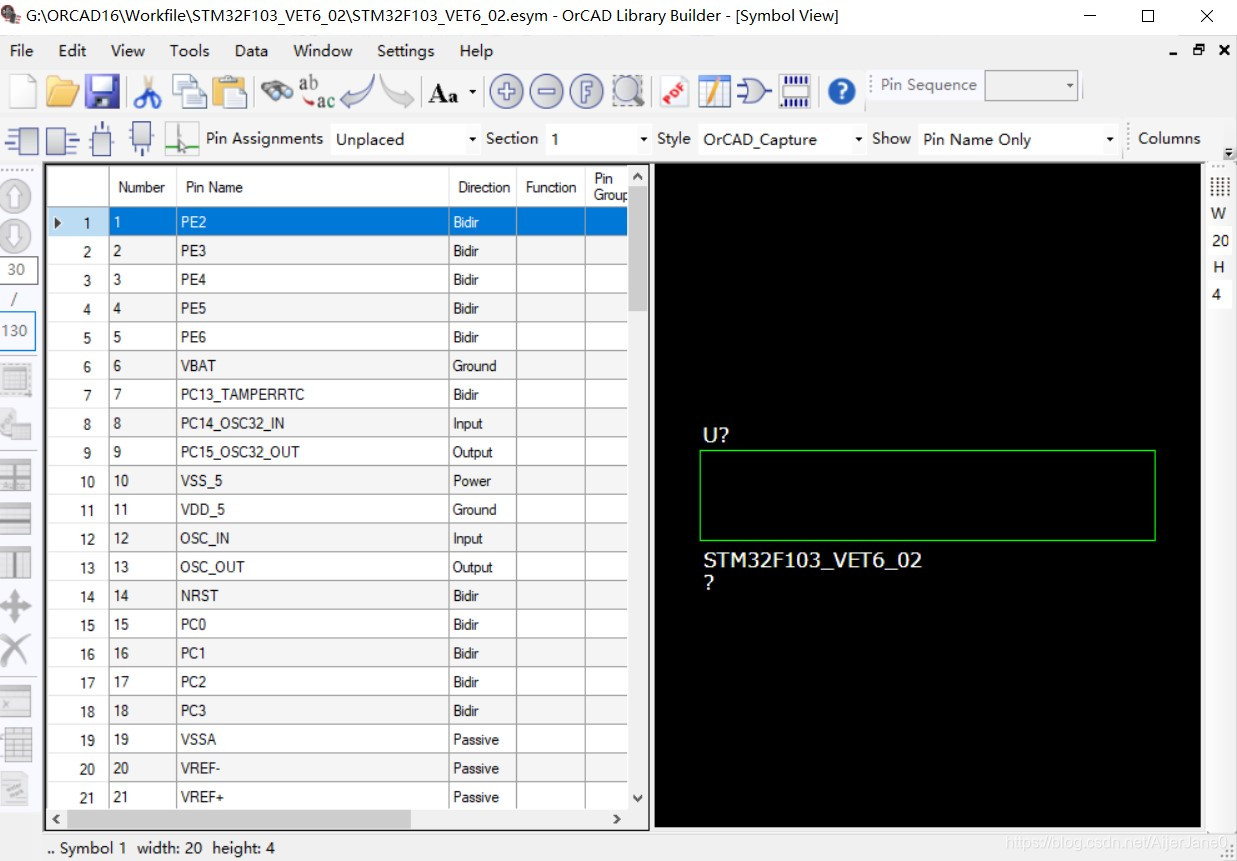
Task: Click the IC package footprint icon
Action: pyautogui.click(x=795, y=92)
